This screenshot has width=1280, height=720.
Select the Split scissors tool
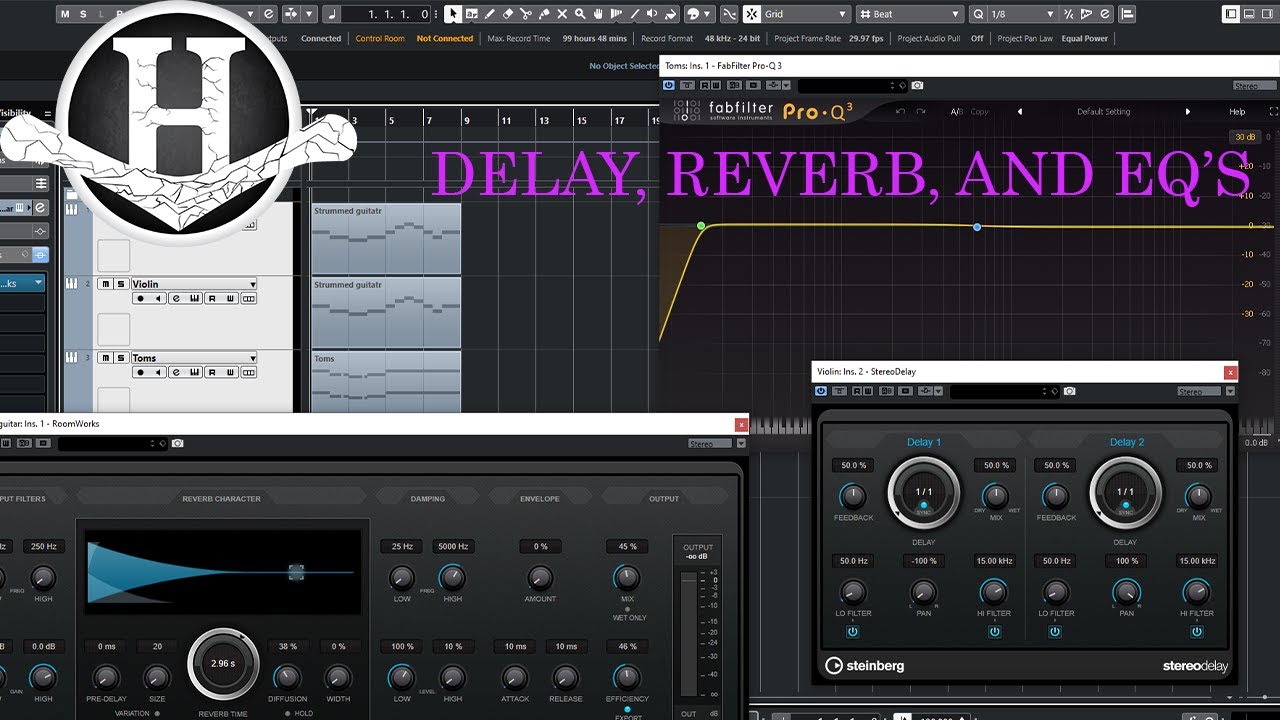coord(526,14)
